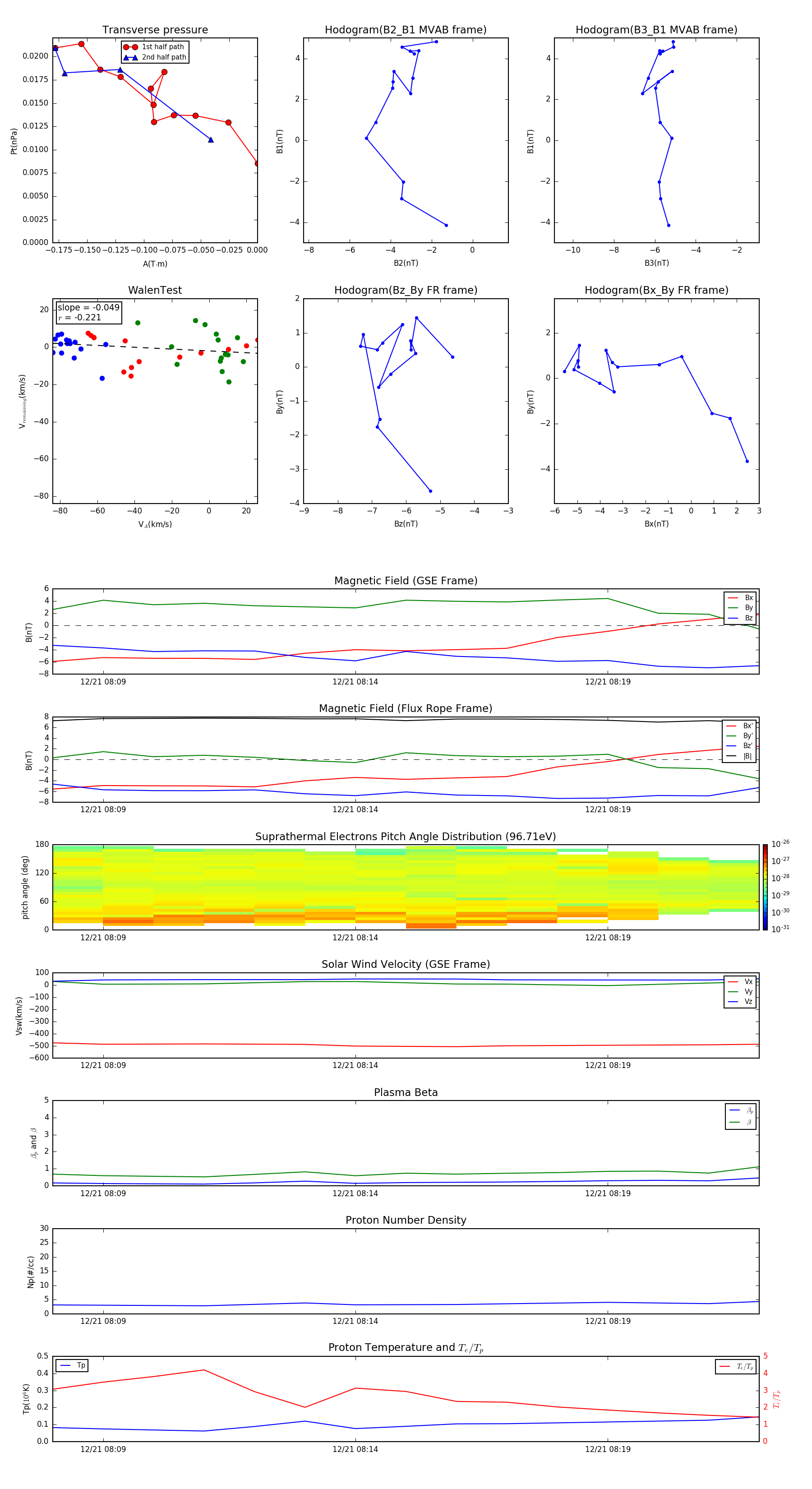Click the 'Bz(nT)' x-axis label

click(x=406, y=524)
